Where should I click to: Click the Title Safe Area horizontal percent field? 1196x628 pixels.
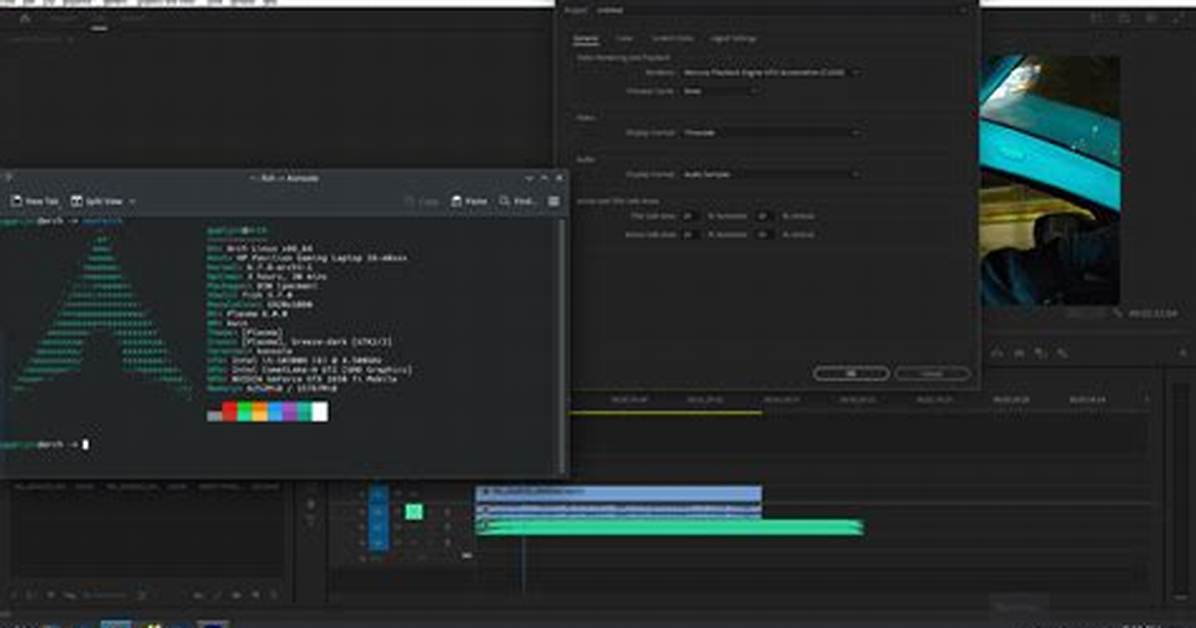click(689, 217)
